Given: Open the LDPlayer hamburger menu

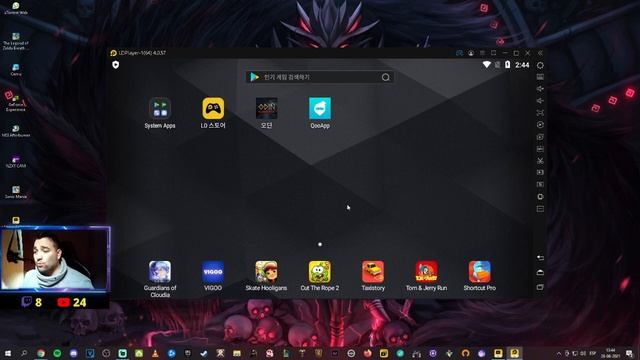Looking at the screenshot, I should [x=482, y=53].
